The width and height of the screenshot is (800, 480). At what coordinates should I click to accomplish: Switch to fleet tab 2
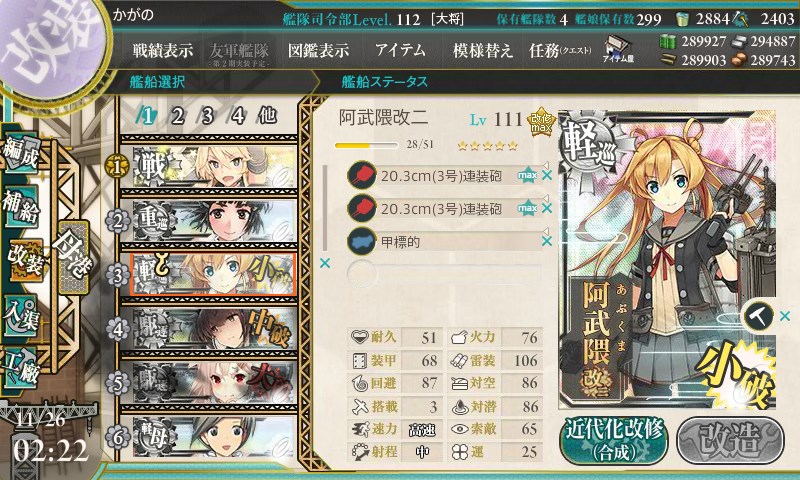click(x=177, y=116)
